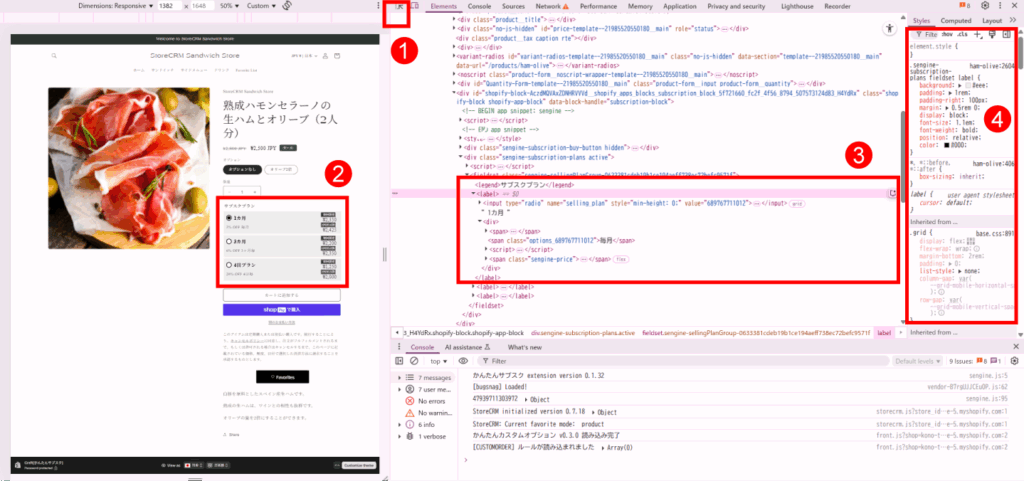
Task: Click the label breadcrumb item
Action: (884, 333)
